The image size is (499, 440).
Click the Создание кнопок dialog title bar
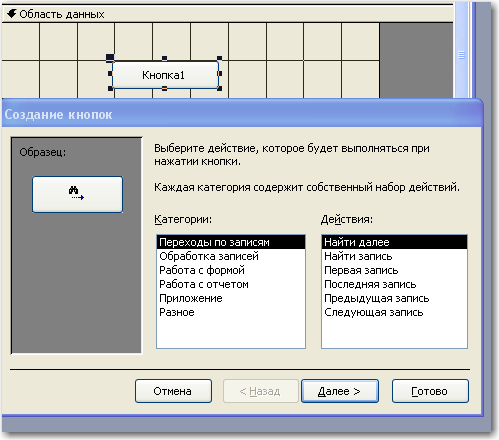(x=242, y=114)
